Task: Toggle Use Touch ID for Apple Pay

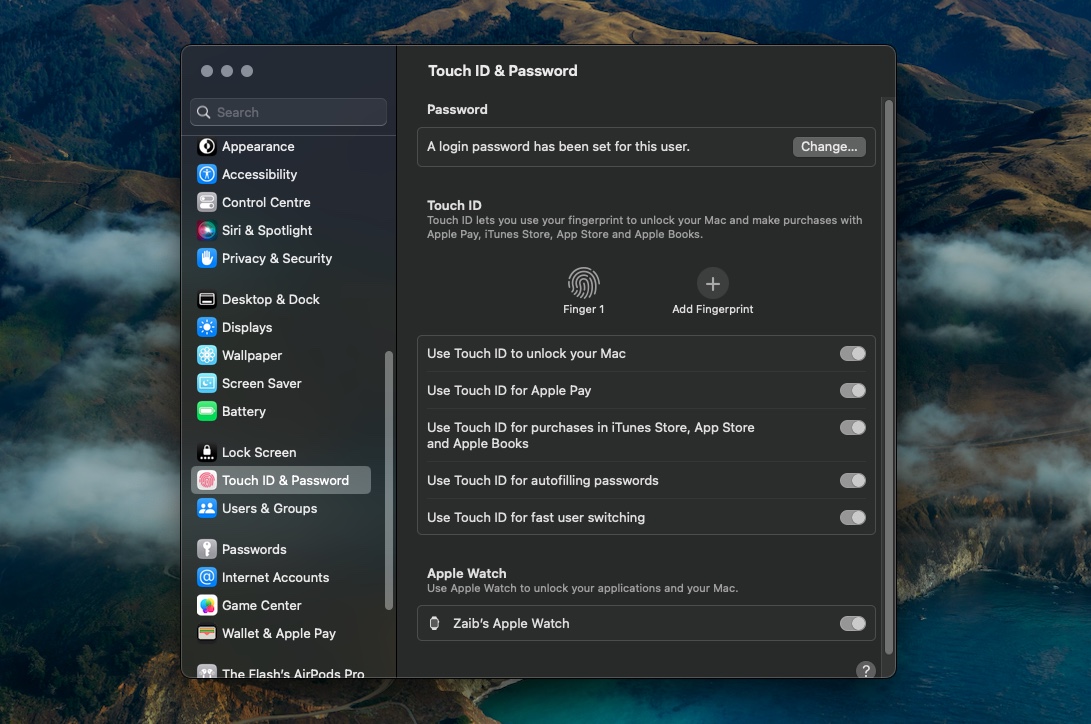Action: [x=852, y=390]
